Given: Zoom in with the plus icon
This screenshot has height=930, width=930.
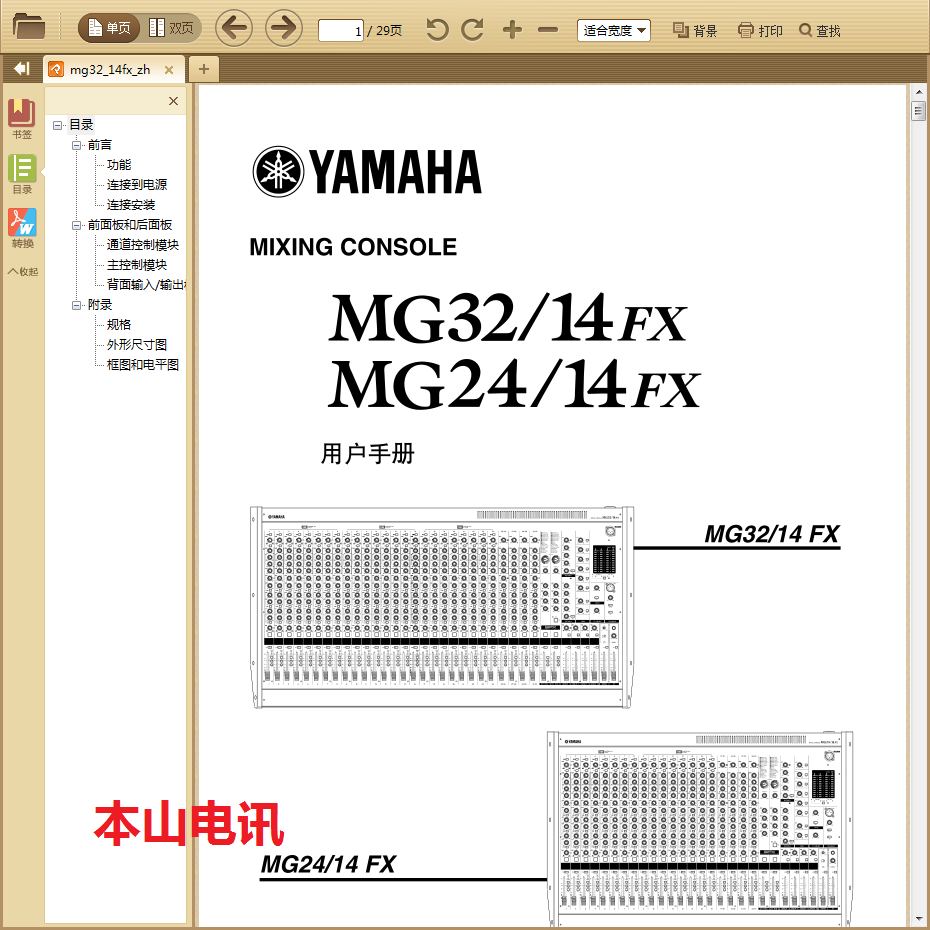Looking at the screenshot, I should click(512, 29).
